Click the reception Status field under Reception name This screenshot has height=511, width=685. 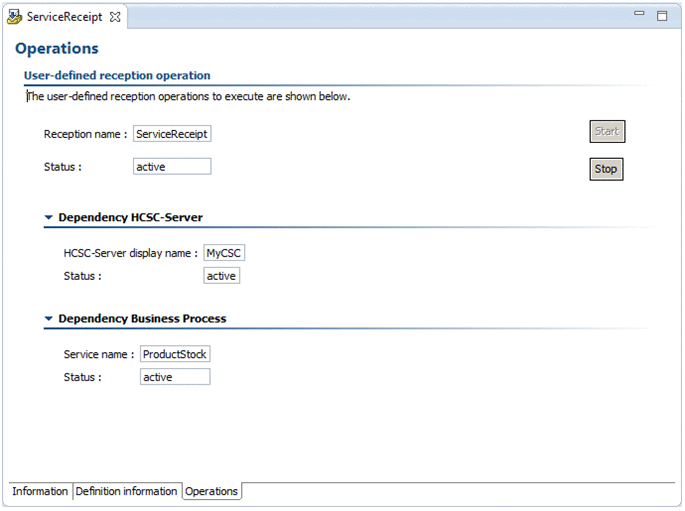click(172, 167)
